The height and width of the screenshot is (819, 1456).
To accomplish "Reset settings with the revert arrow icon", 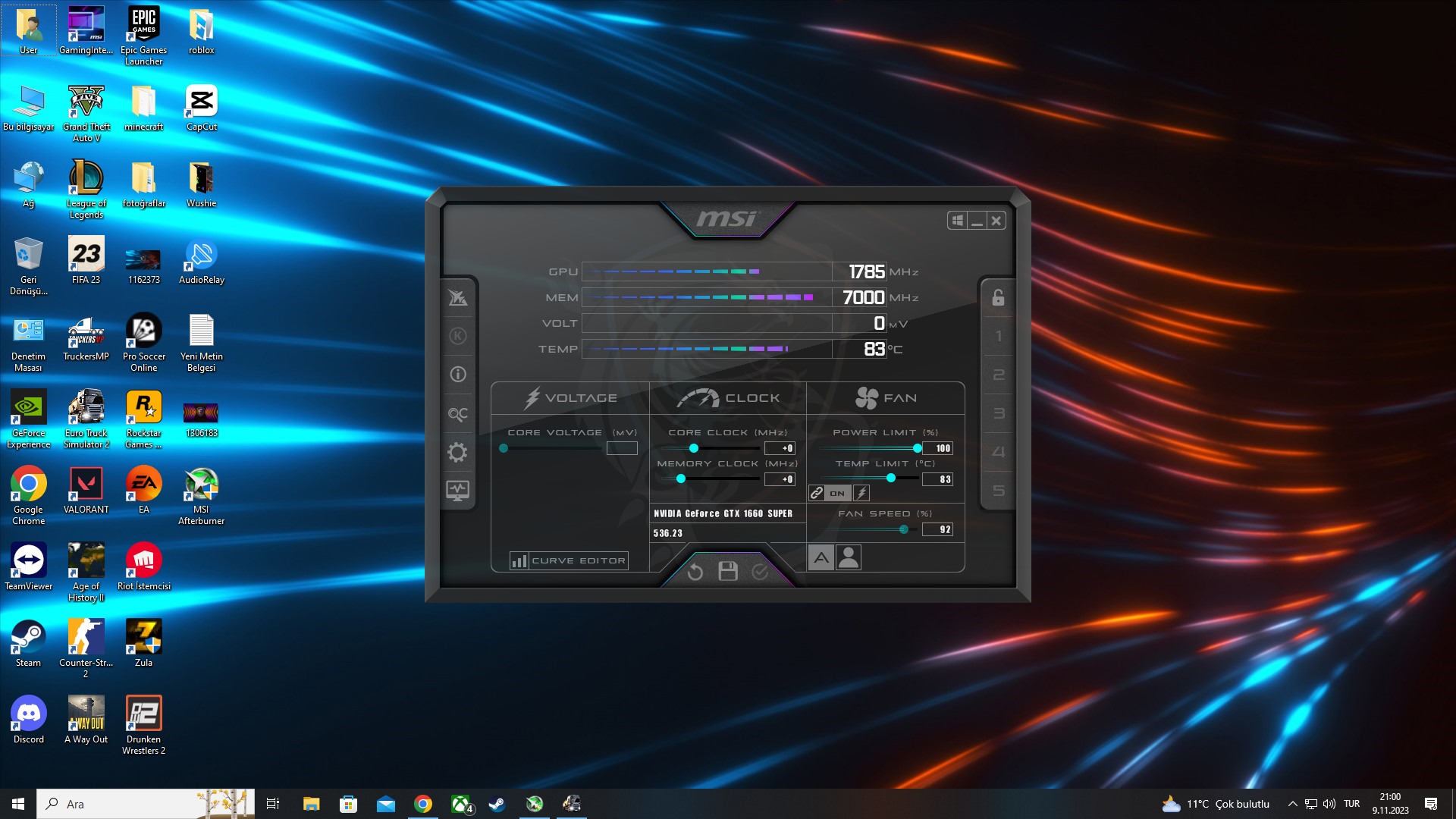I will [695, 572].
